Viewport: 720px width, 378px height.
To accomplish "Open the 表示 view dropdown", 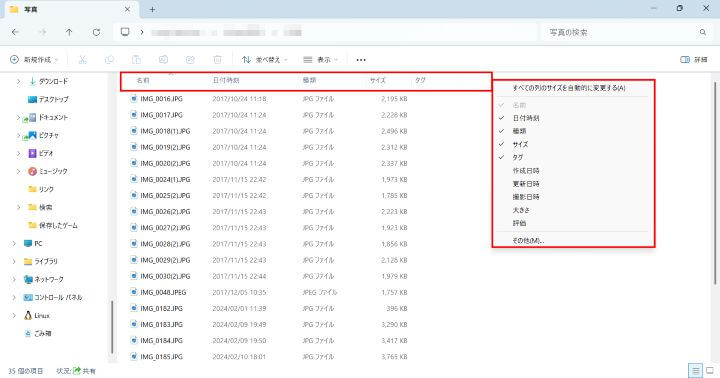I will [x=321, y=60].
